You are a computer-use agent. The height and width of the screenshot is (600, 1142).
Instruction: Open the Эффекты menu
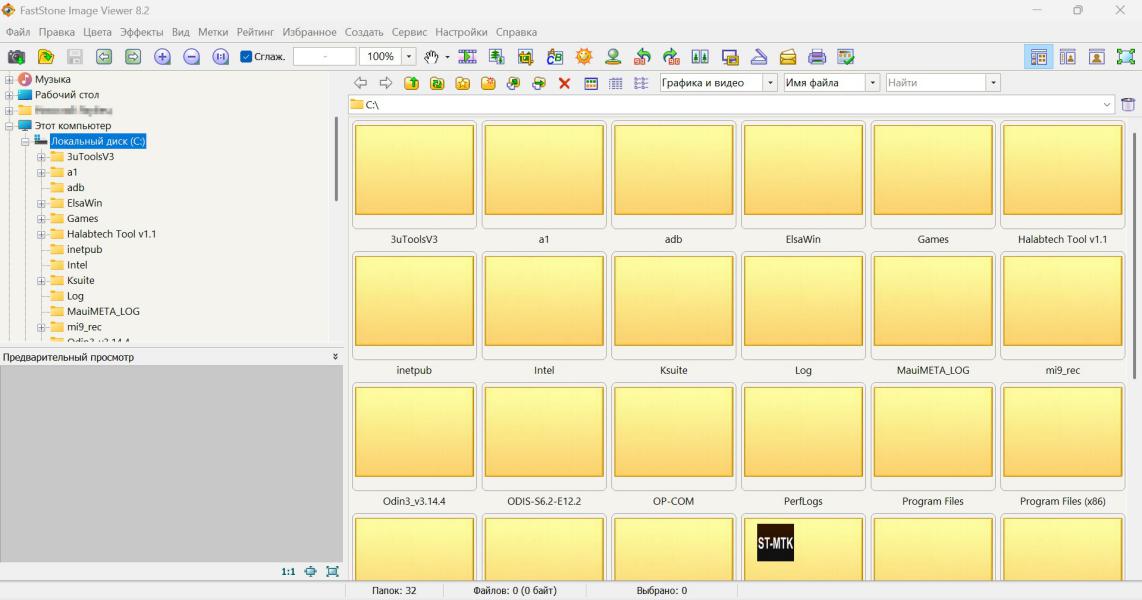[x=141, y=32]
